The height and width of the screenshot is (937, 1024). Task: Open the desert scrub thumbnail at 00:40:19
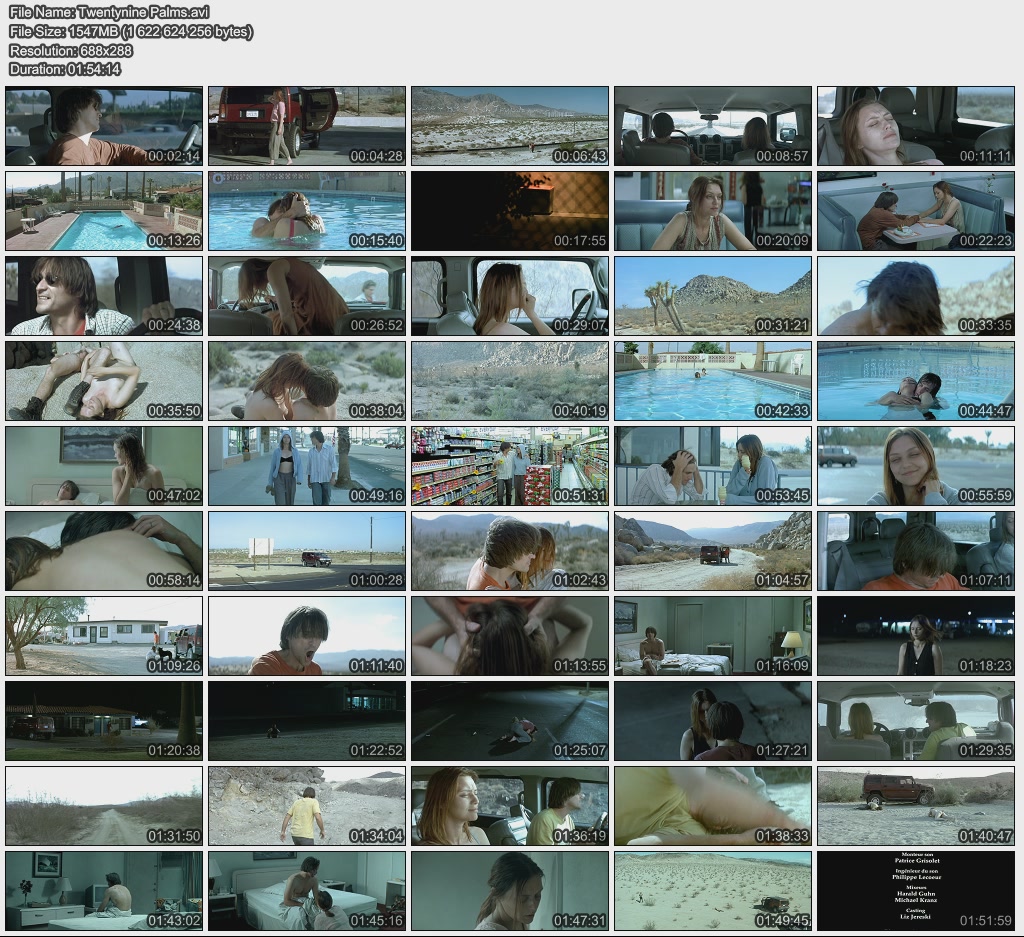coord(510,381)
